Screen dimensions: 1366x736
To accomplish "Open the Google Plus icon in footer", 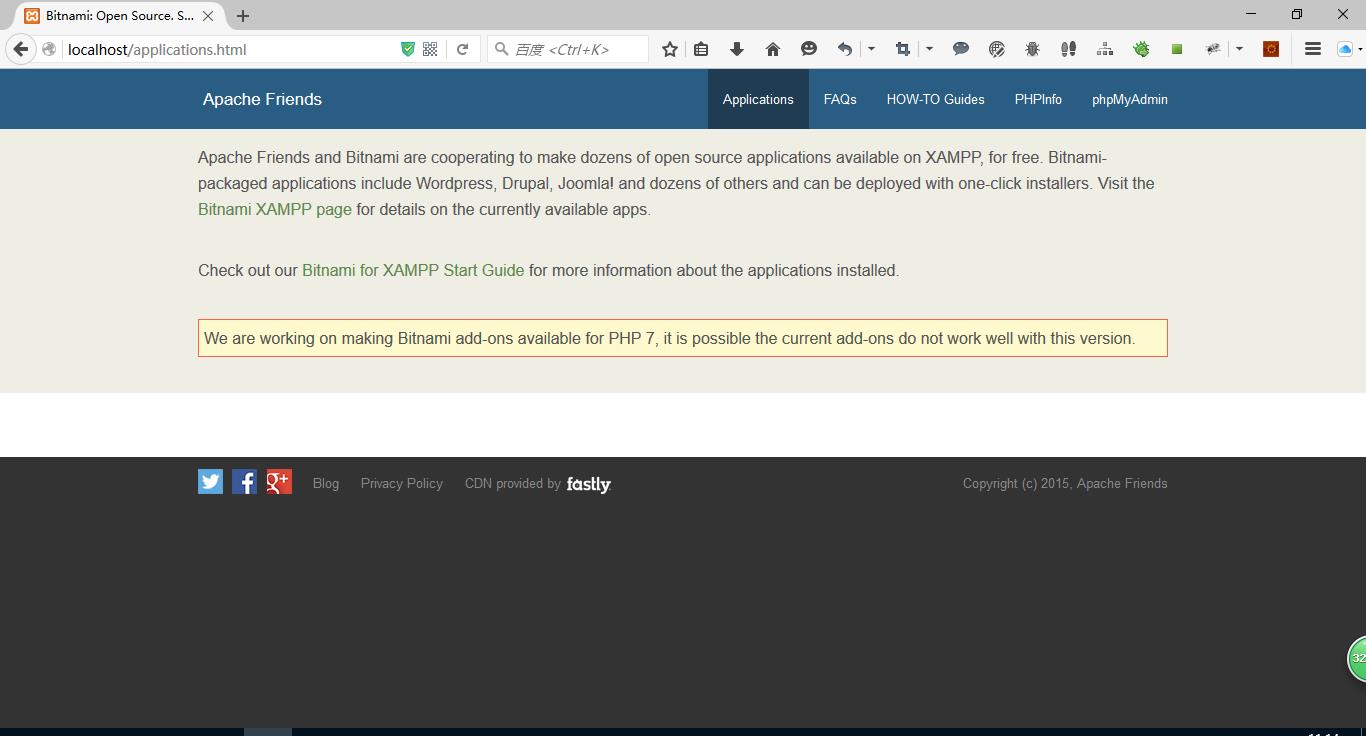I will click(279, 482).
